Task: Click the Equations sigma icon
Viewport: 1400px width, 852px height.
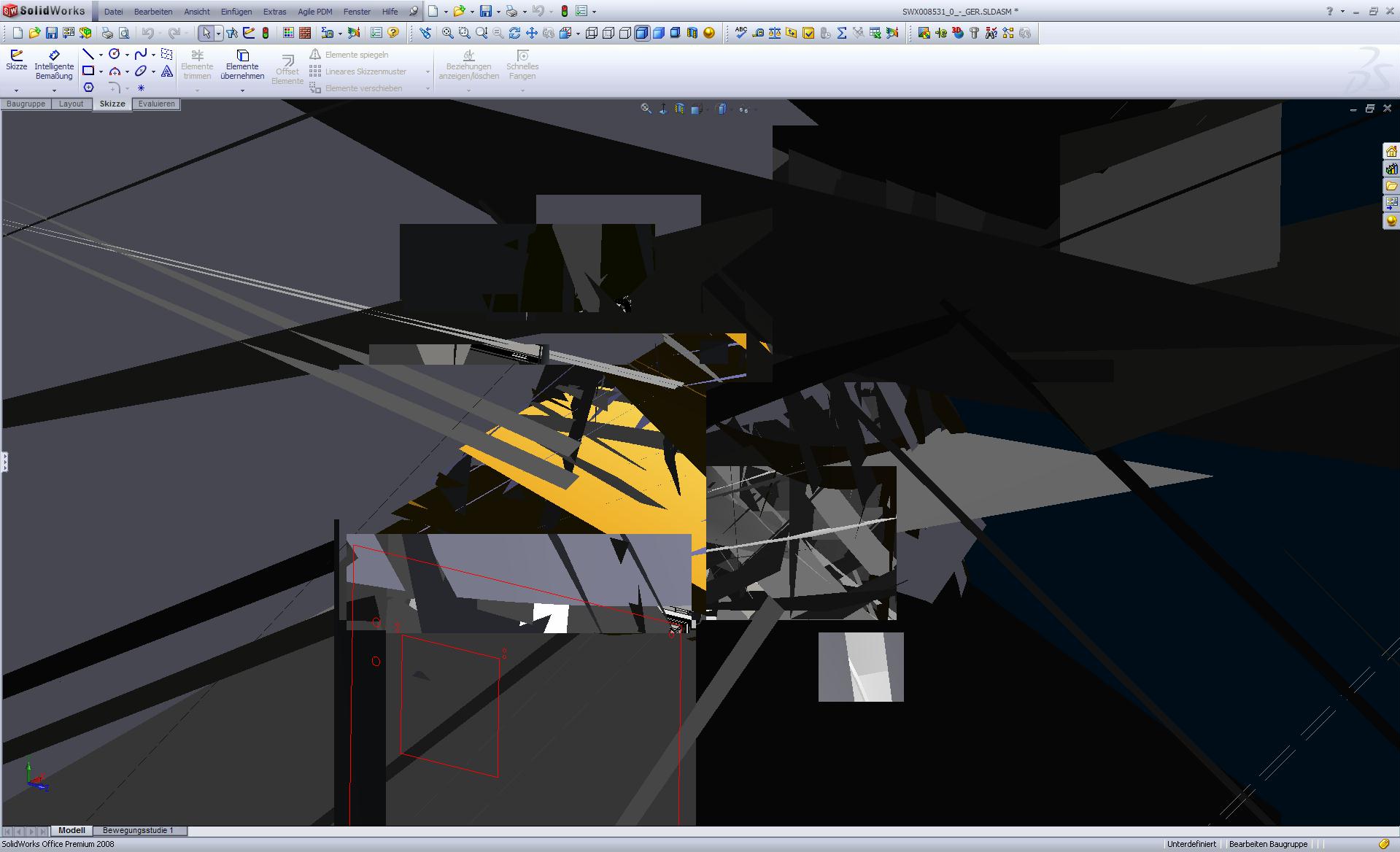Action: [x=842, y=33]
